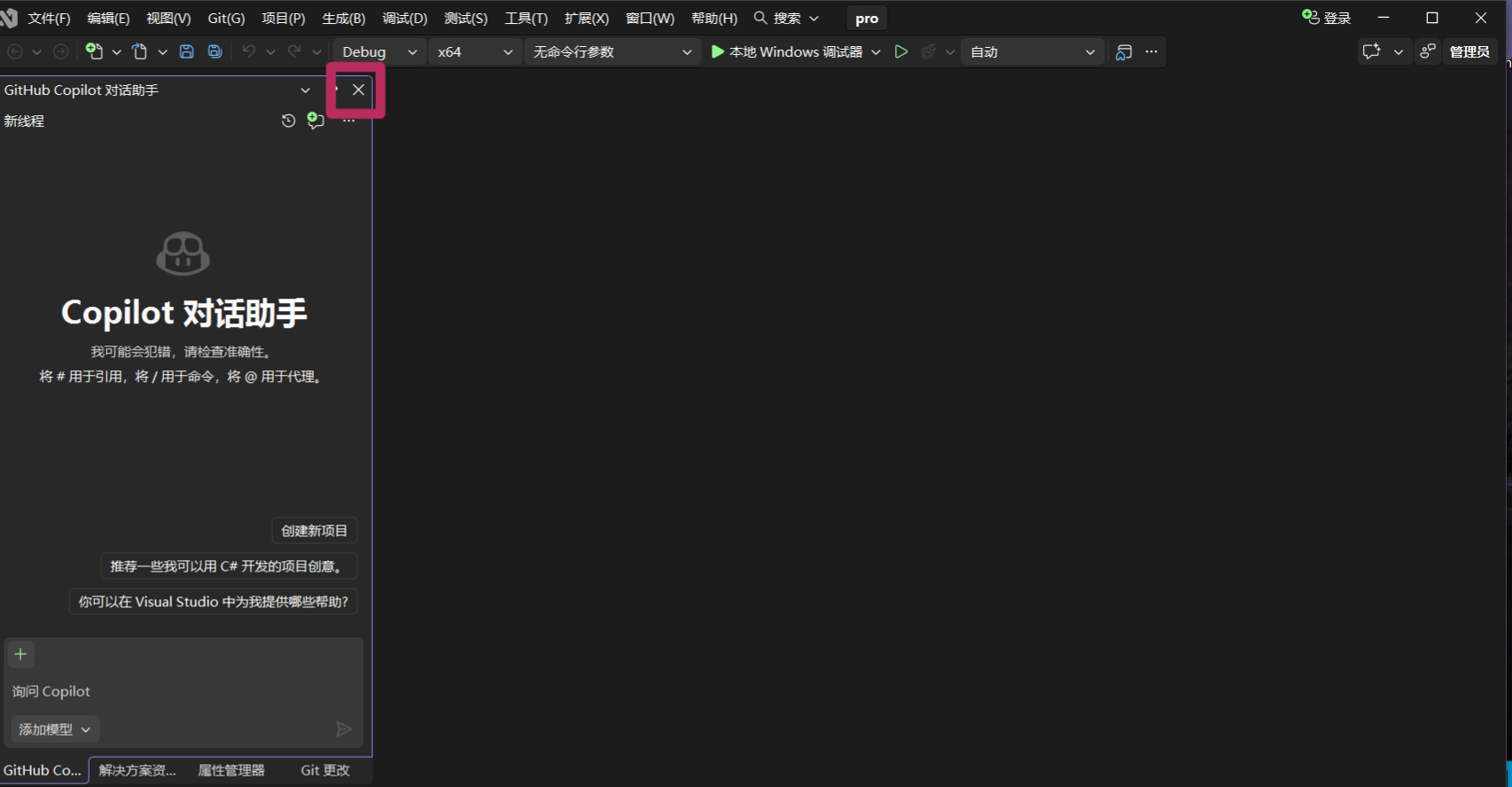1512x787 pixels.
Task: Open the 文件(F) menu
Action: point(49,19)
